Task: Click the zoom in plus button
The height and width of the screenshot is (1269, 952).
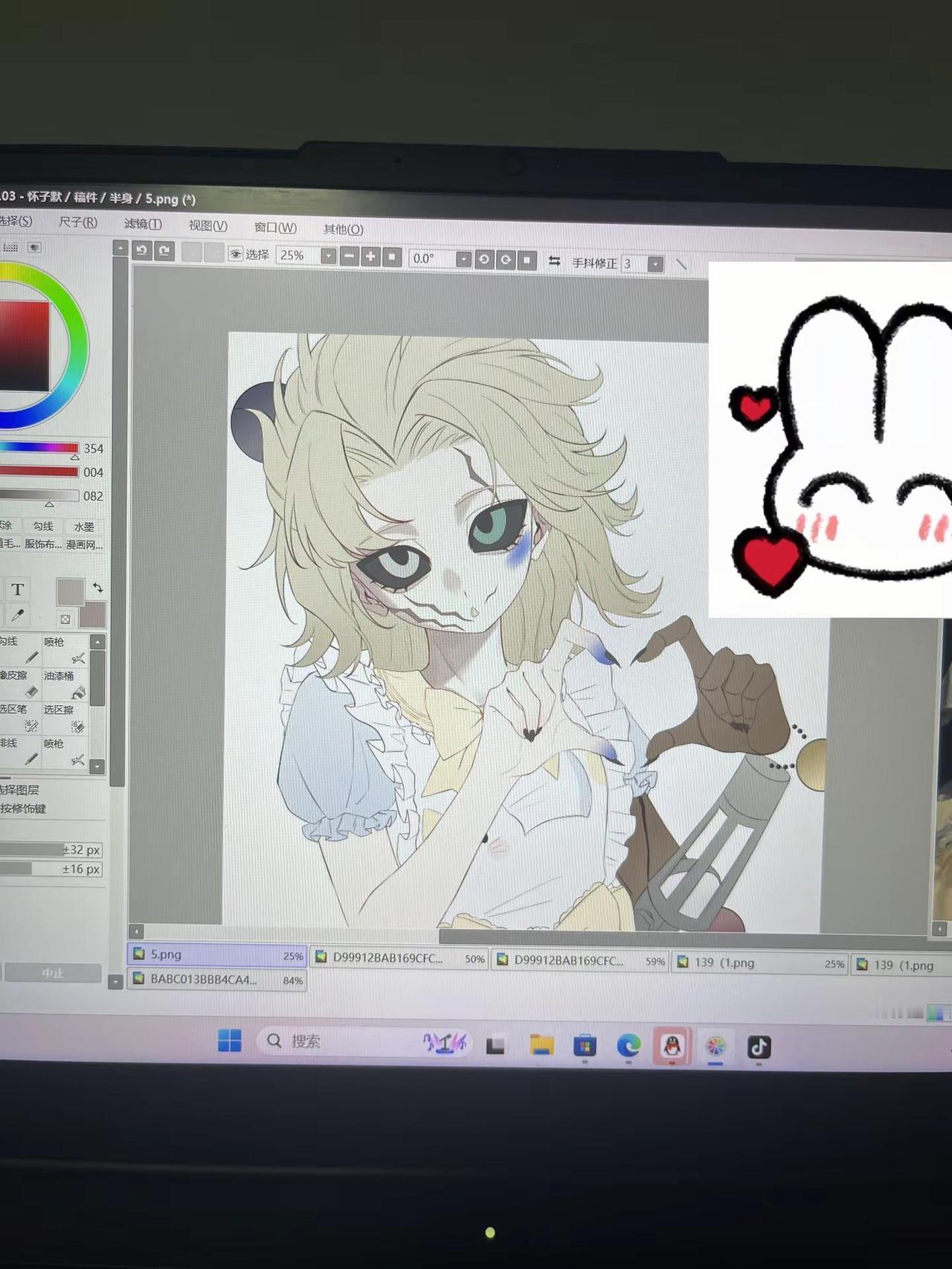Action: tap(370, 257)
